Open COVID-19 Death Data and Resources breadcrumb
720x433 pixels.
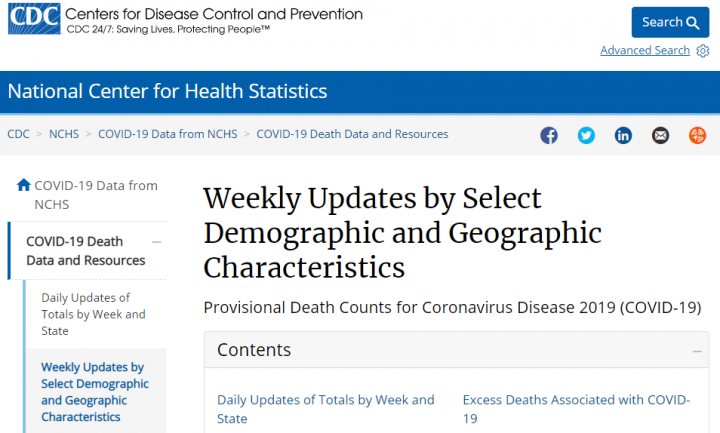(x=352, y=134)
